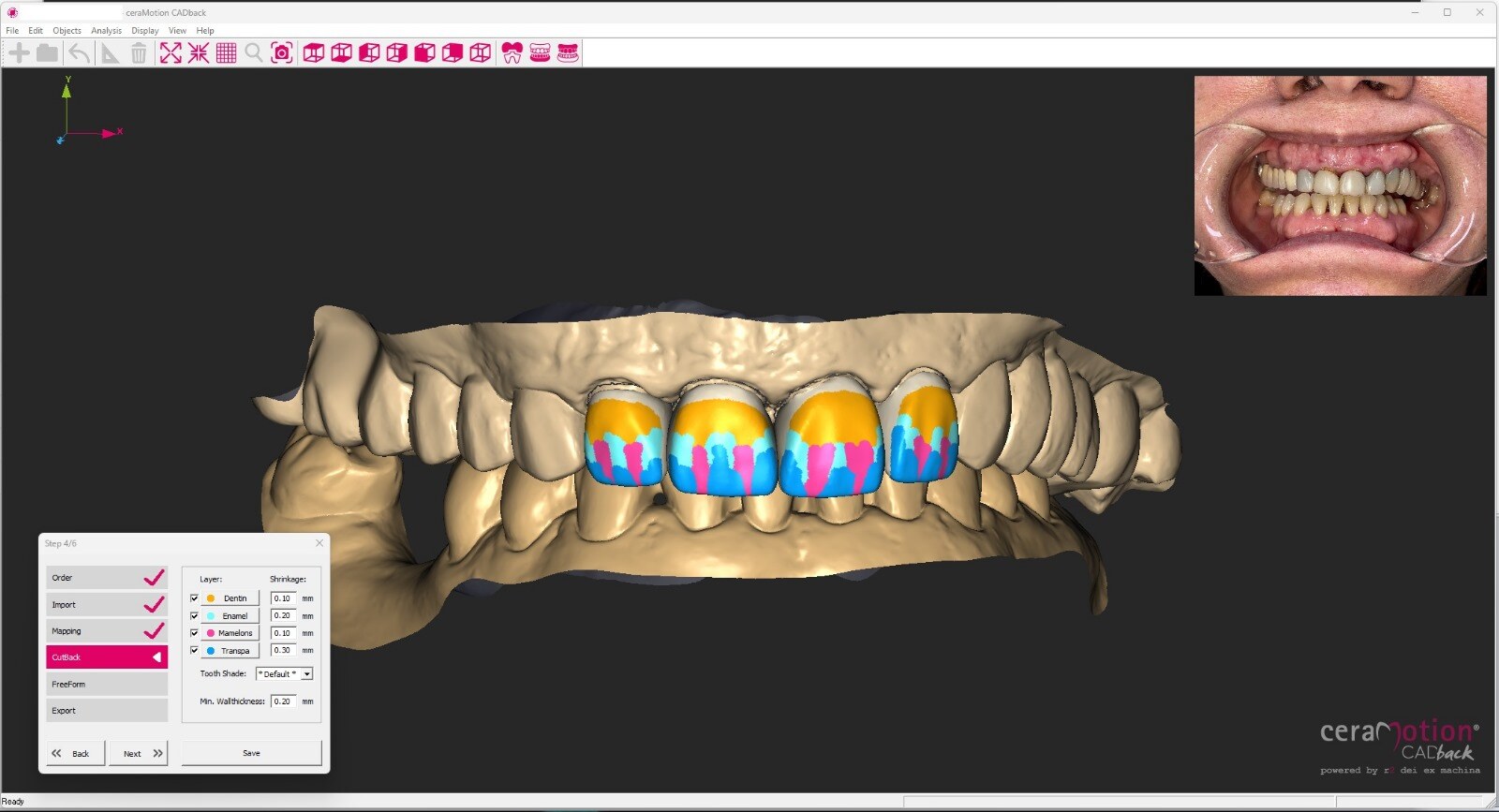Click the trash delete toolbar icon
1499x812 pixels.
pos(139,53)
